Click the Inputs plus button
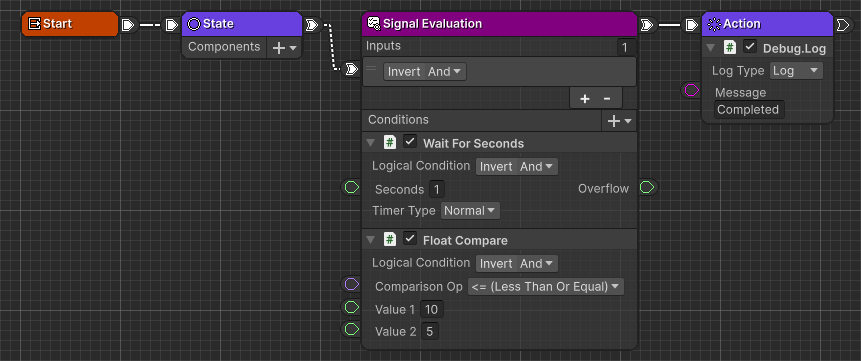 pos(585,99)
